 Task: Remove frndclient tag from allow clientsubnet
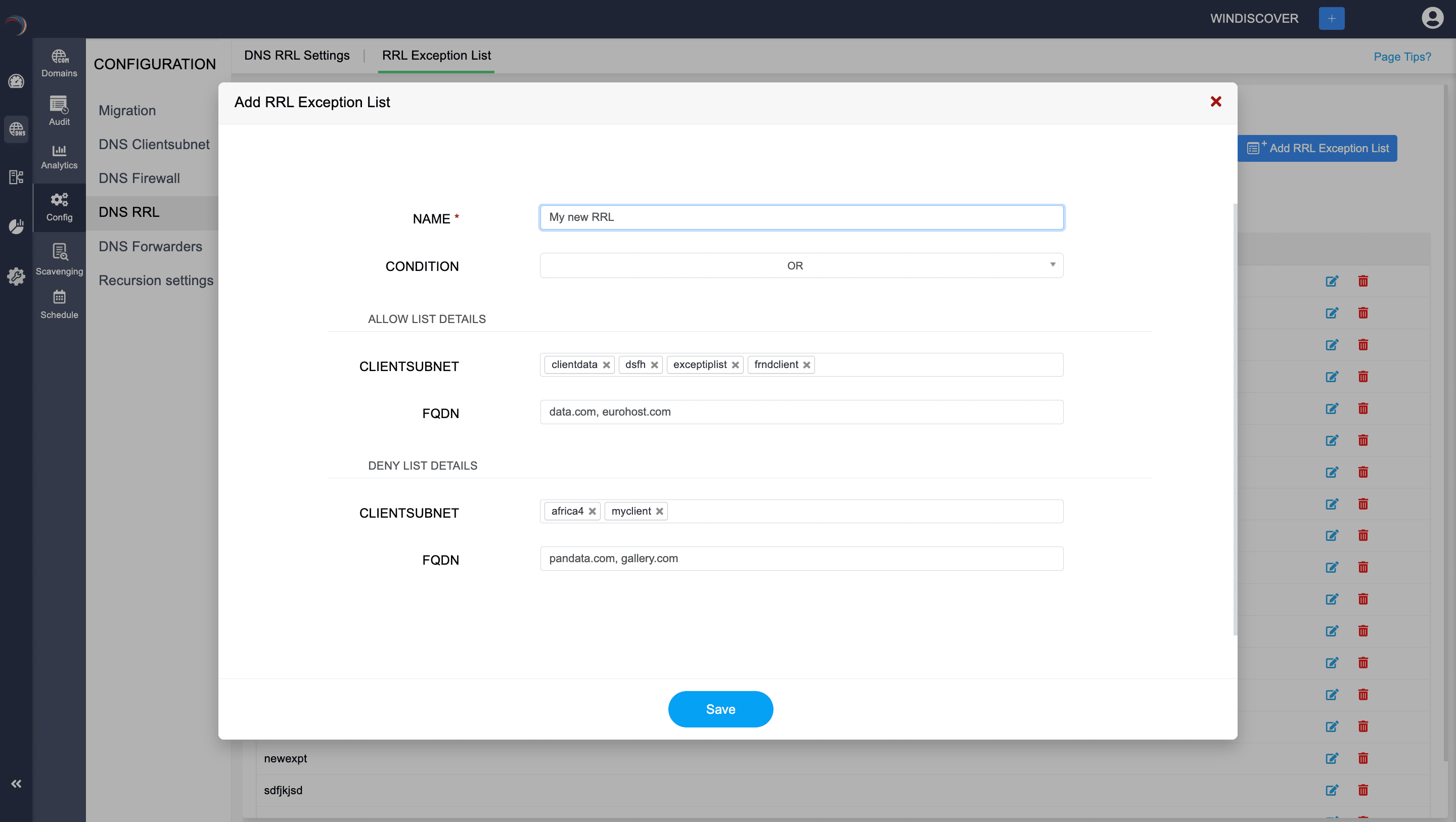point(806,364)
